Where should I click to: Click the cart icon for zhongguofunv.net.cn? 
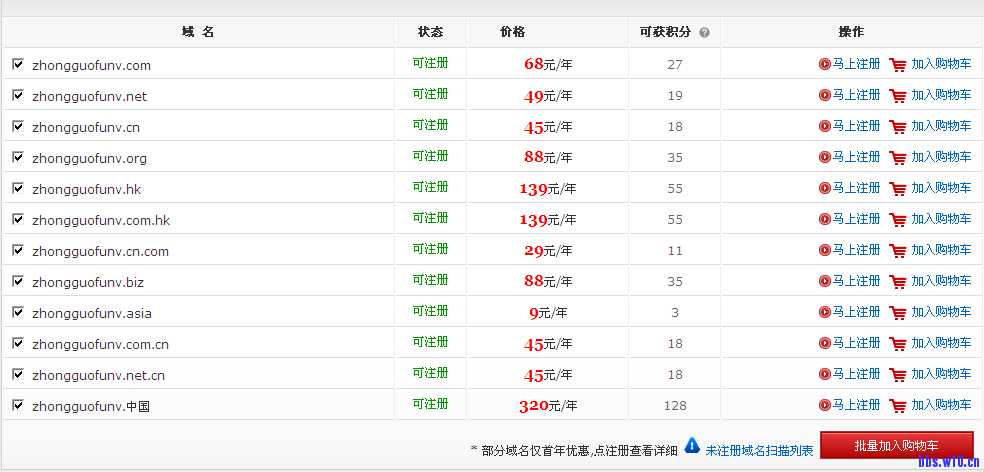pos(898,374)
